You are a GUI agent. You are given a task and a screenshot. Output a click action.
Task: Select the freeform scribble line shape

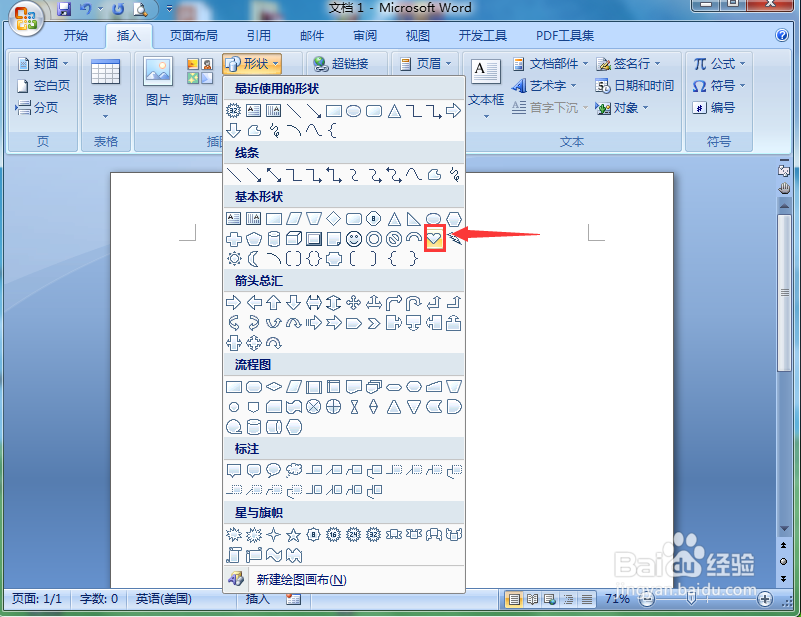coord(454,175)
